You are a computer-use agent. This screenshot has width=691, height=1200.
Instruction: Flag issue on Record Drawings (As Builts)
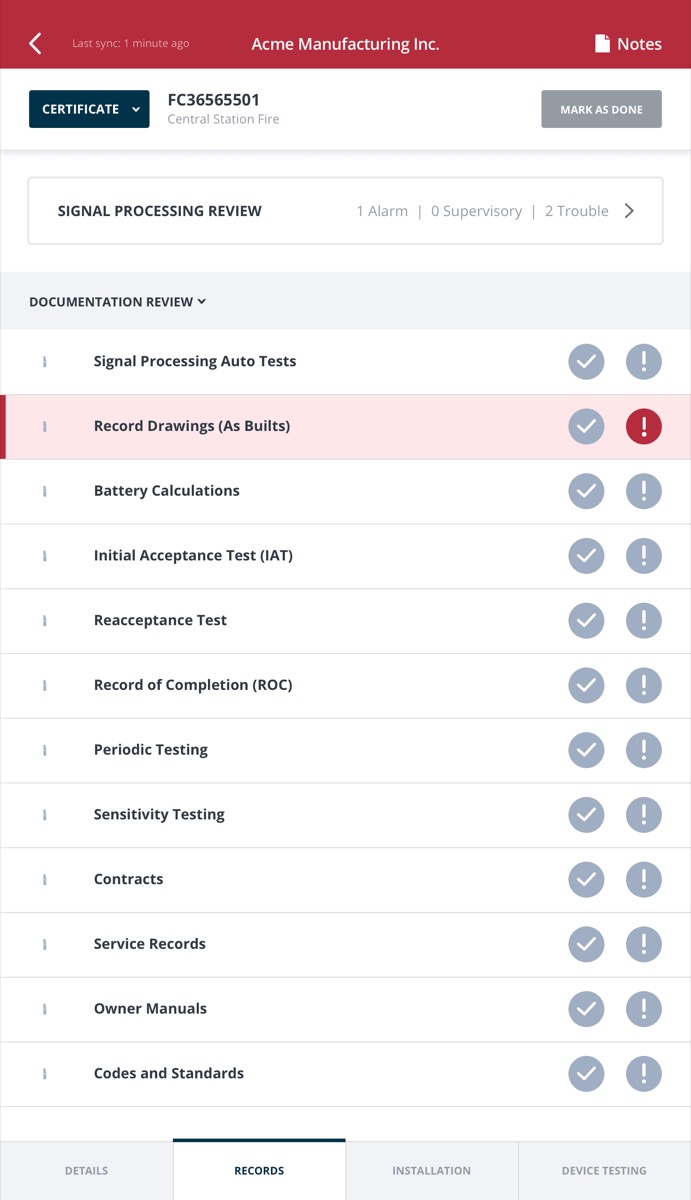644,426
